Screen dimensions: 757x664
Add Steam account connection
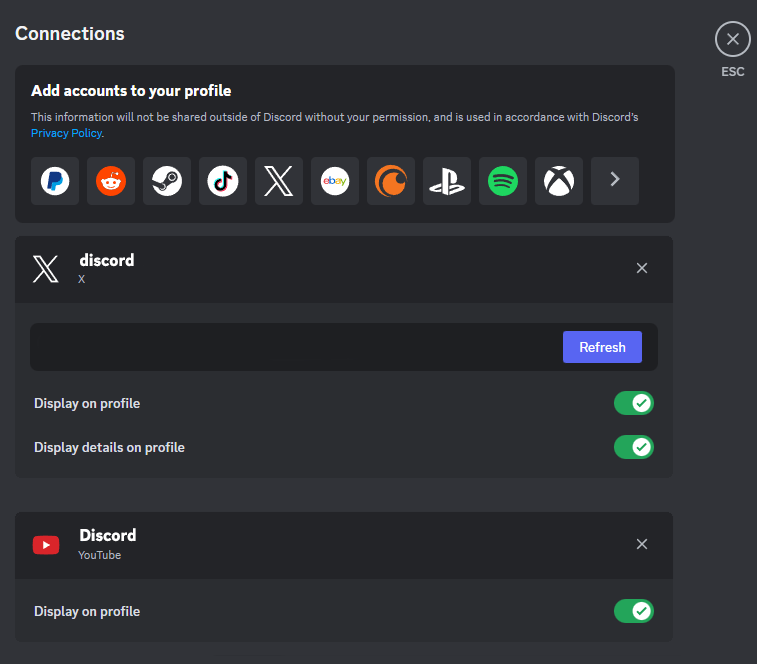[167, 181]
